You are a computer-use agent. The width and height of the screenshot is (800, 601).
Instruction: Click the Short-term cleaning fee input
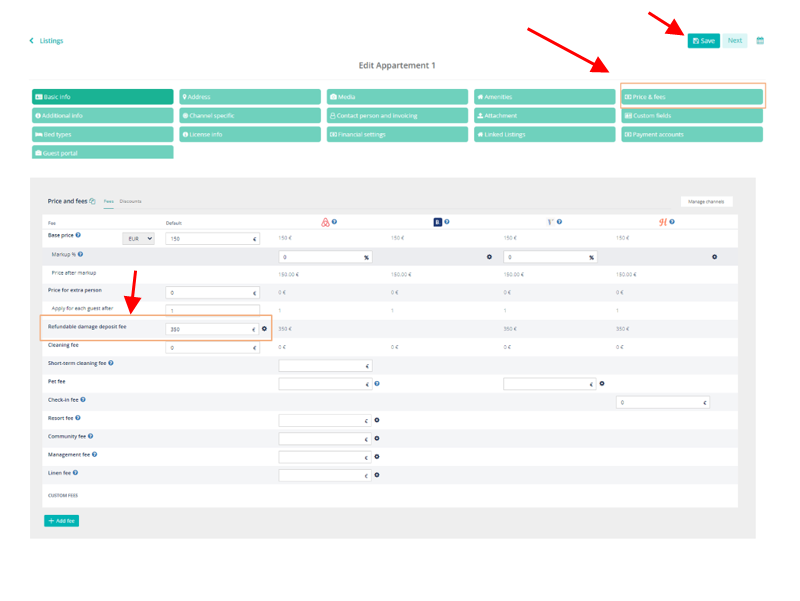(325, 366)
